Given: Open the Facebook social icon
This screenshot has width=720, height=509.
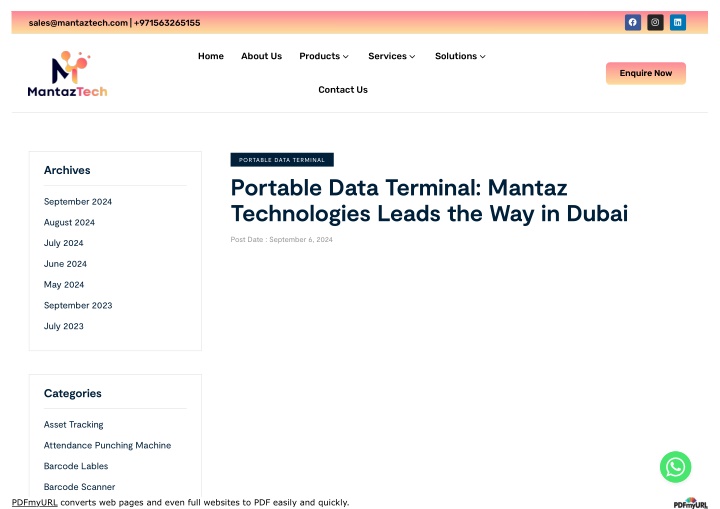Looking at the screenshot, I should click(x=632, y=22).
